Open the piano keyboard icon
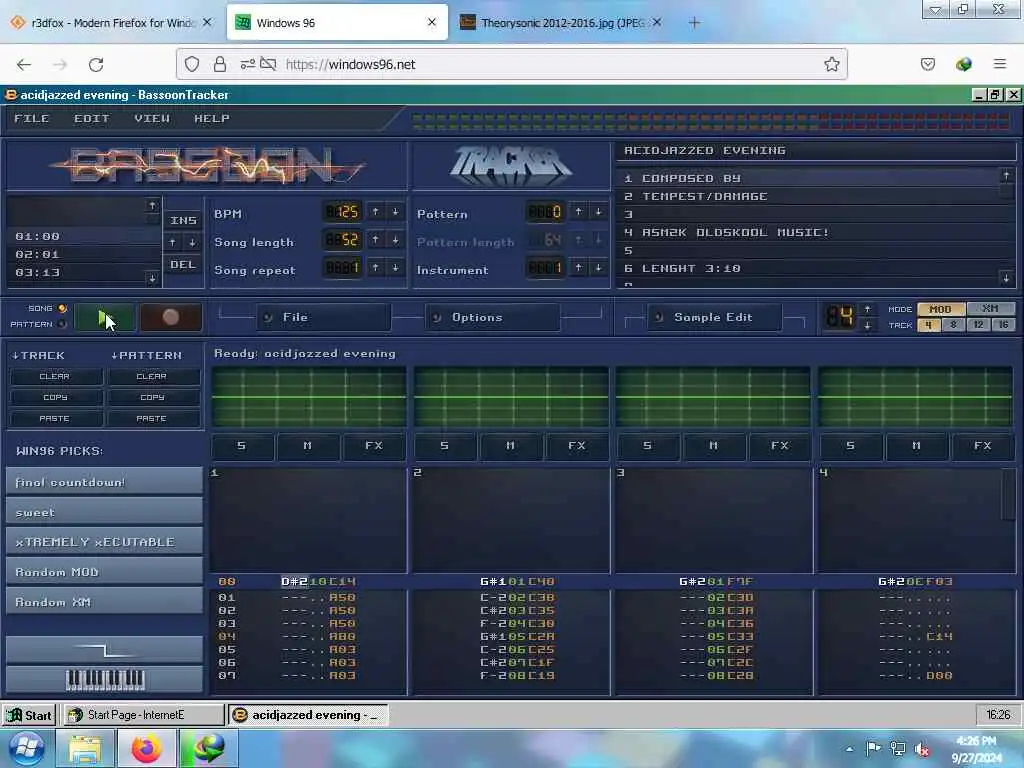Viewport: 1024px width, 768px height. (x=104, y=680)
